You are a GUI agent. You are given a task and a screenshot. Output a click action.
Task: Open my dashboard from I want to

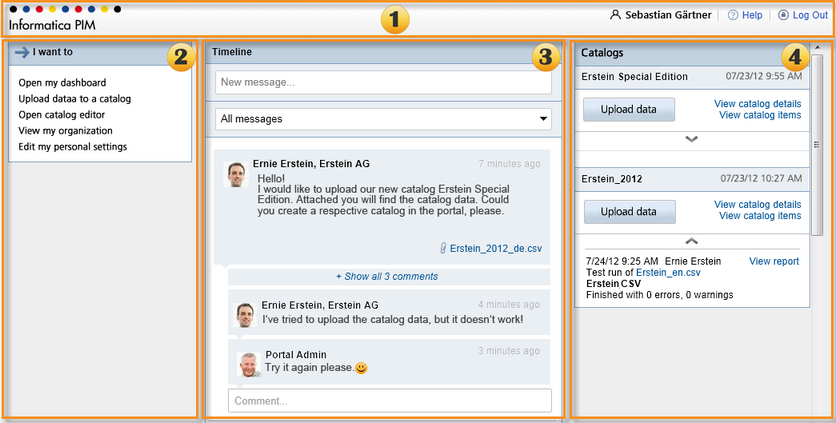coord(62,83)
